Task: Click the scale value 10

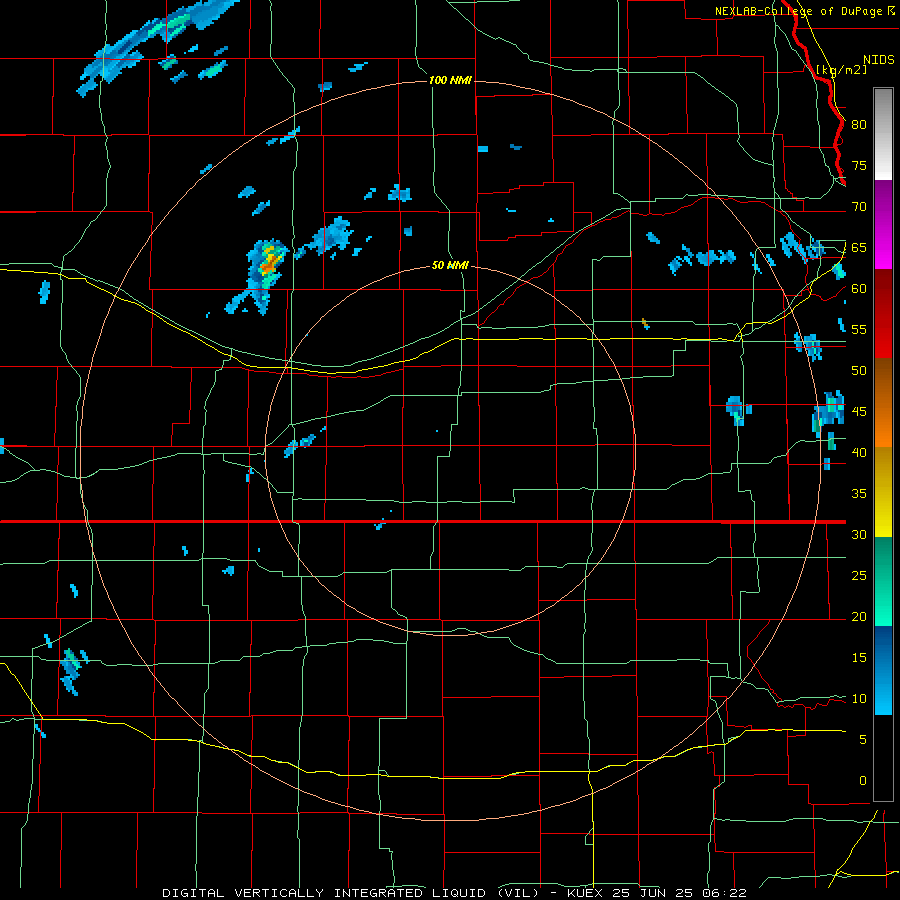Action: pos(859,699)
